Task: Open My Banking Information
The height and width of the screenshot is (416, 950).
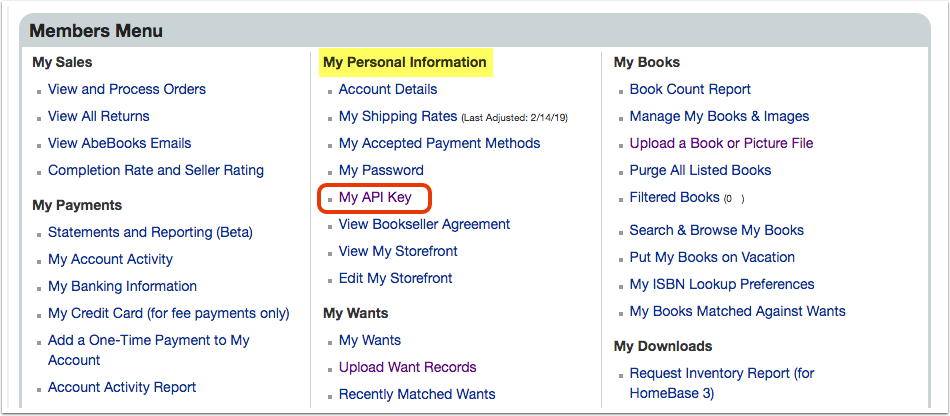Action: [122, 286]
